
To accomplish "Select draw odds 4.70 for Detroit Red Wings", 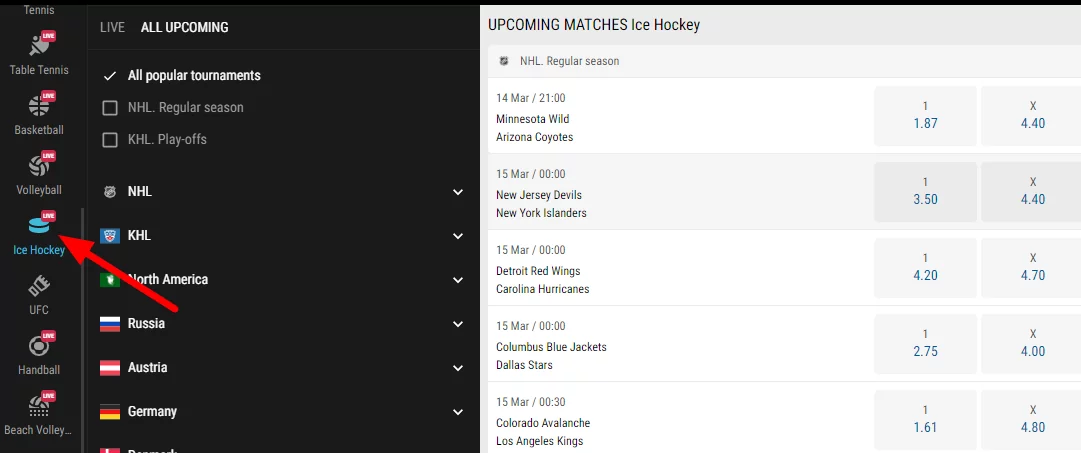I will click(1032, 267).
